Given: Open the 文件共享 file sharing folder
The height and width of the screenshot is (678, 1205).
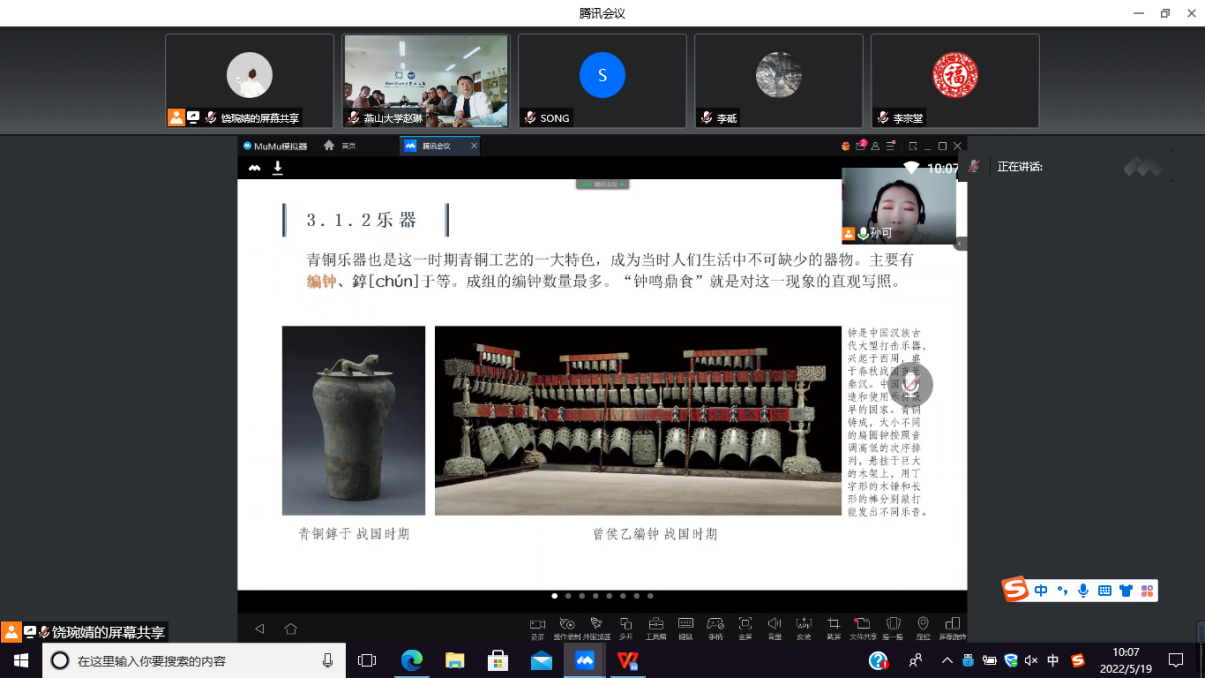Looking at the screenshot, I should click(x=862, y=627).
